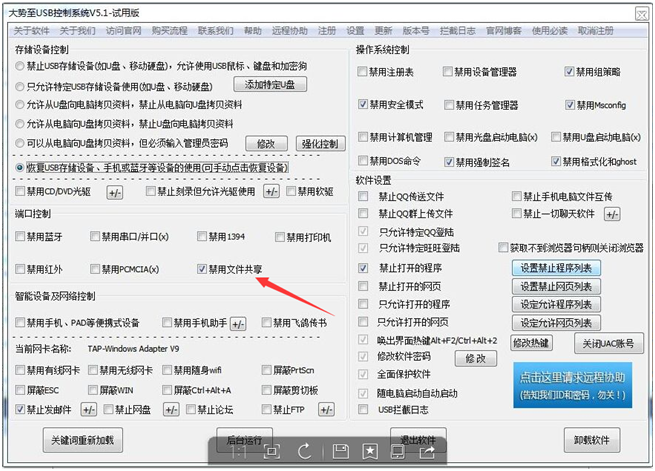Click the star favorite icon

point(370,451)
